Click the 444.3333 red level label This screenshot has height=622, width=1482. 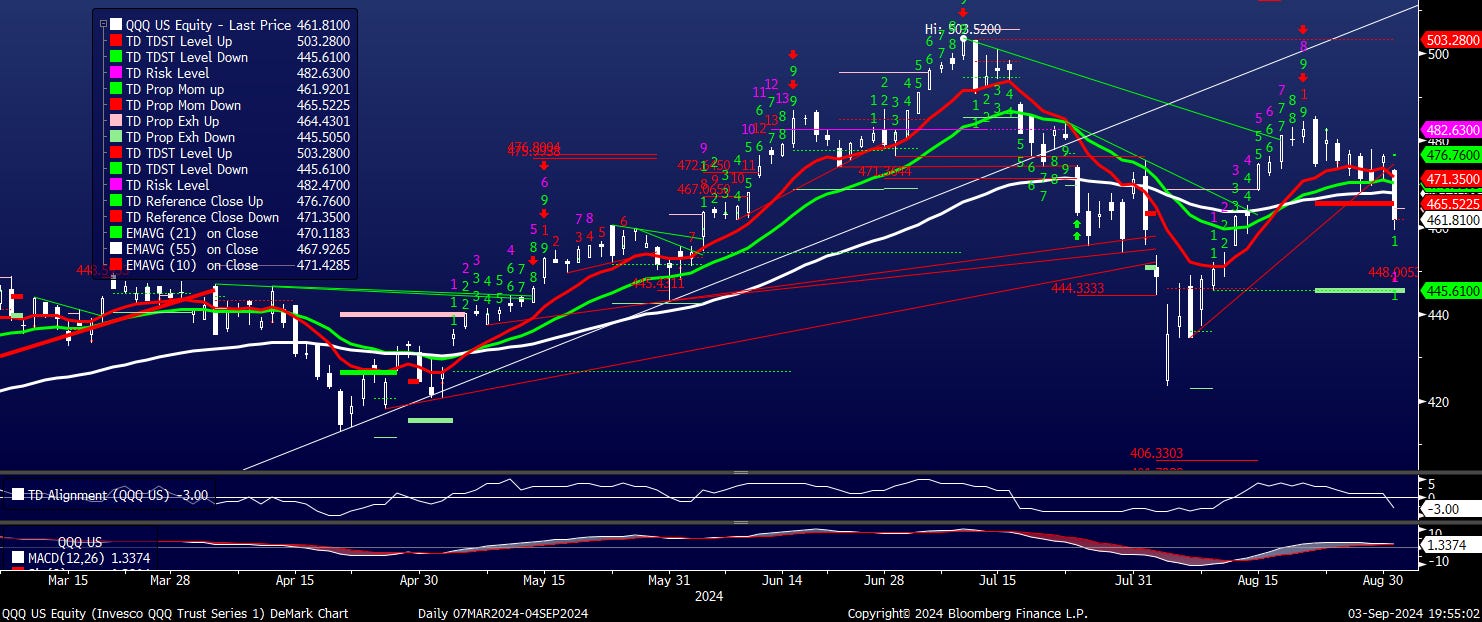tap(1078, 288)
